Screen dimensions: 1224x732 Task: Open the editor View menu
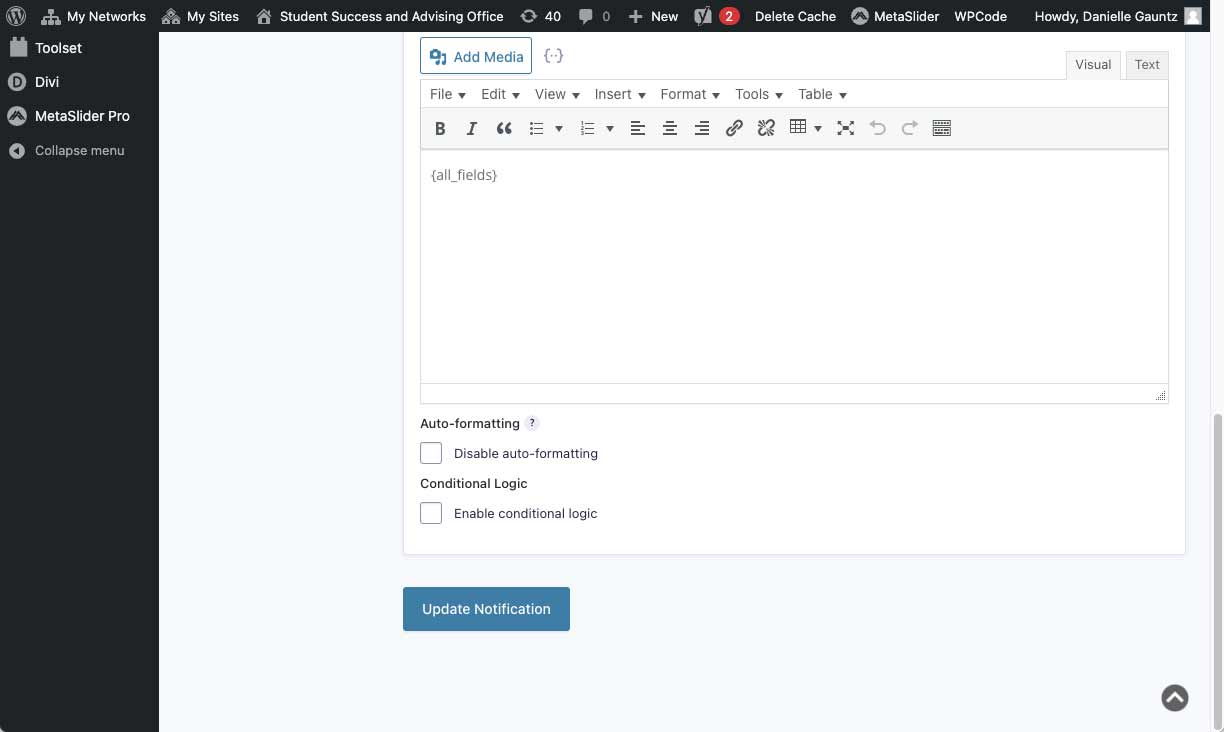[x=558, y=94]
